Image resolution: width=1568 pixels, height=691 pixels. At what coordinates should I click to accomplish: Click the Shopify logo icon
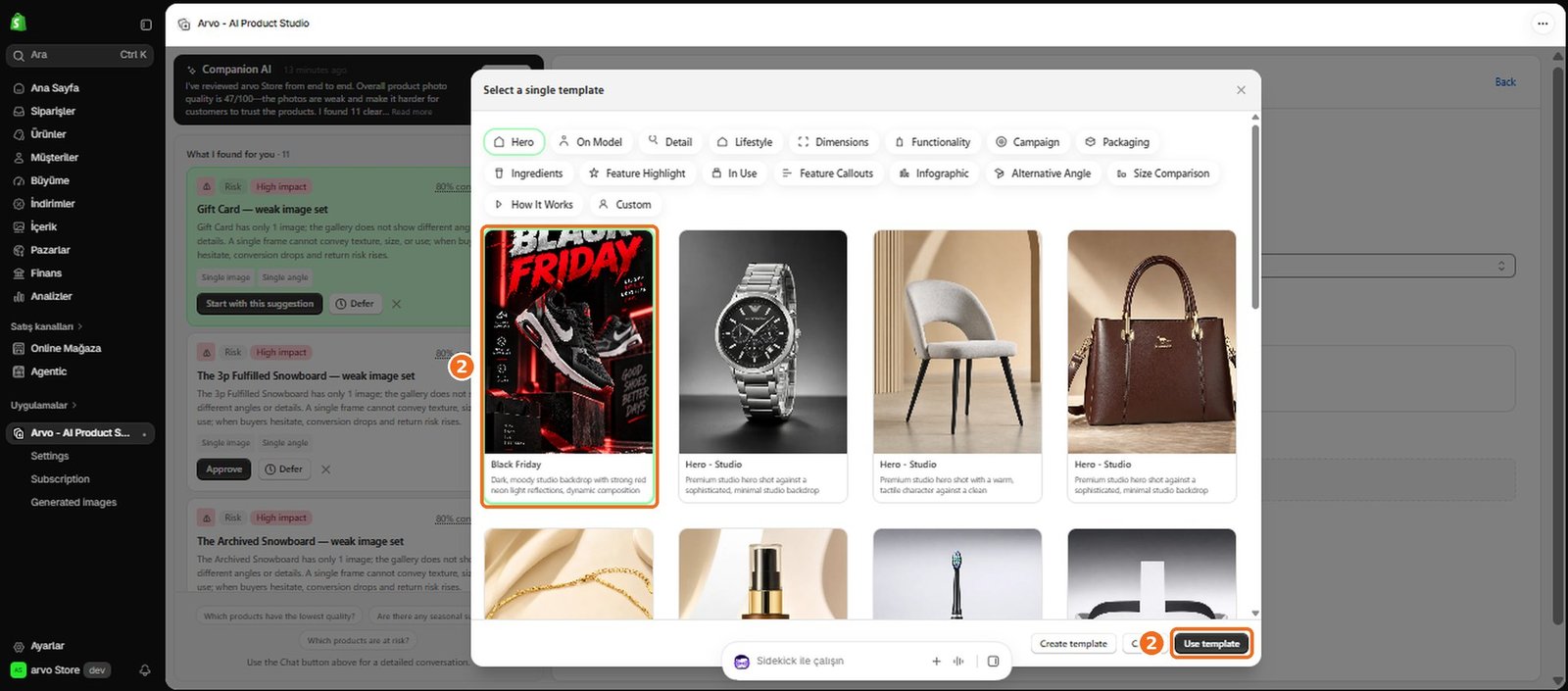click(18, 23)
